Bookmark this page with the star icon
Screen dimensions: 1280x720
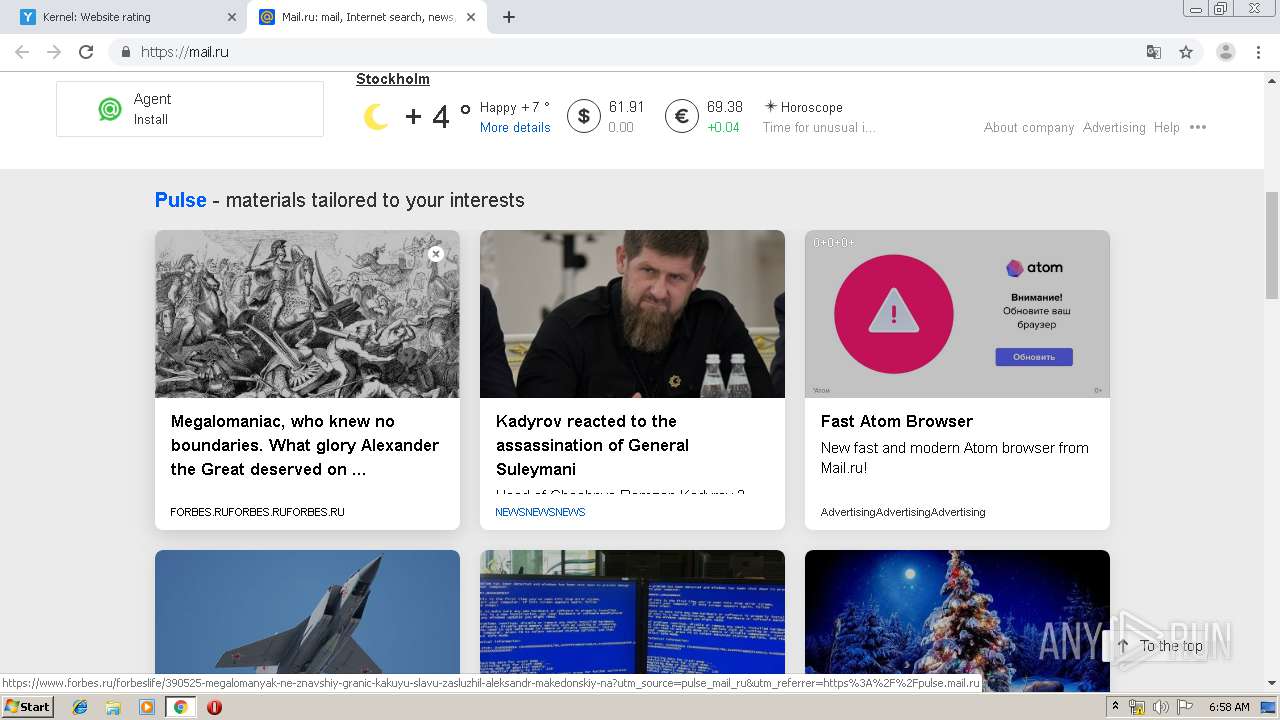(x=1186, y=52)
